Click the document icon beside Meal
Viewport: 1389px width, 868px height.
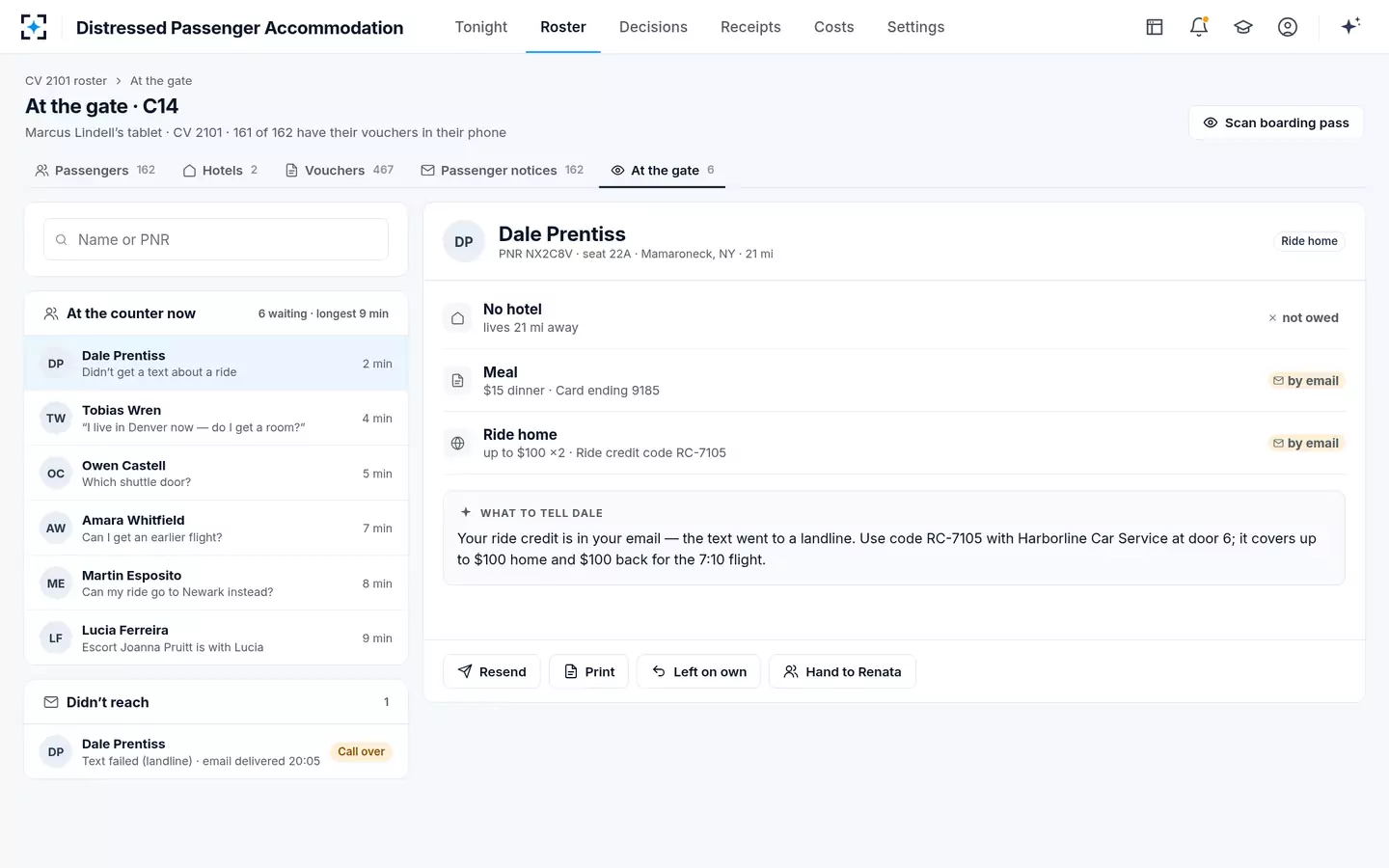pos(458,381)
